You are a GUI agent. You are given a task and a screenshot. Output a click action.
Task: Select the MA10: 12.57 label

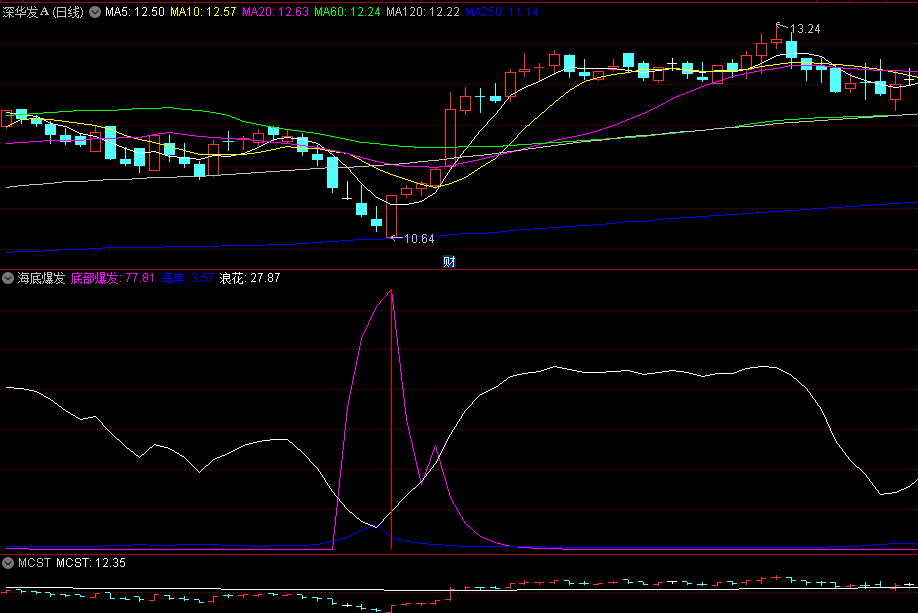click(203, 12)
